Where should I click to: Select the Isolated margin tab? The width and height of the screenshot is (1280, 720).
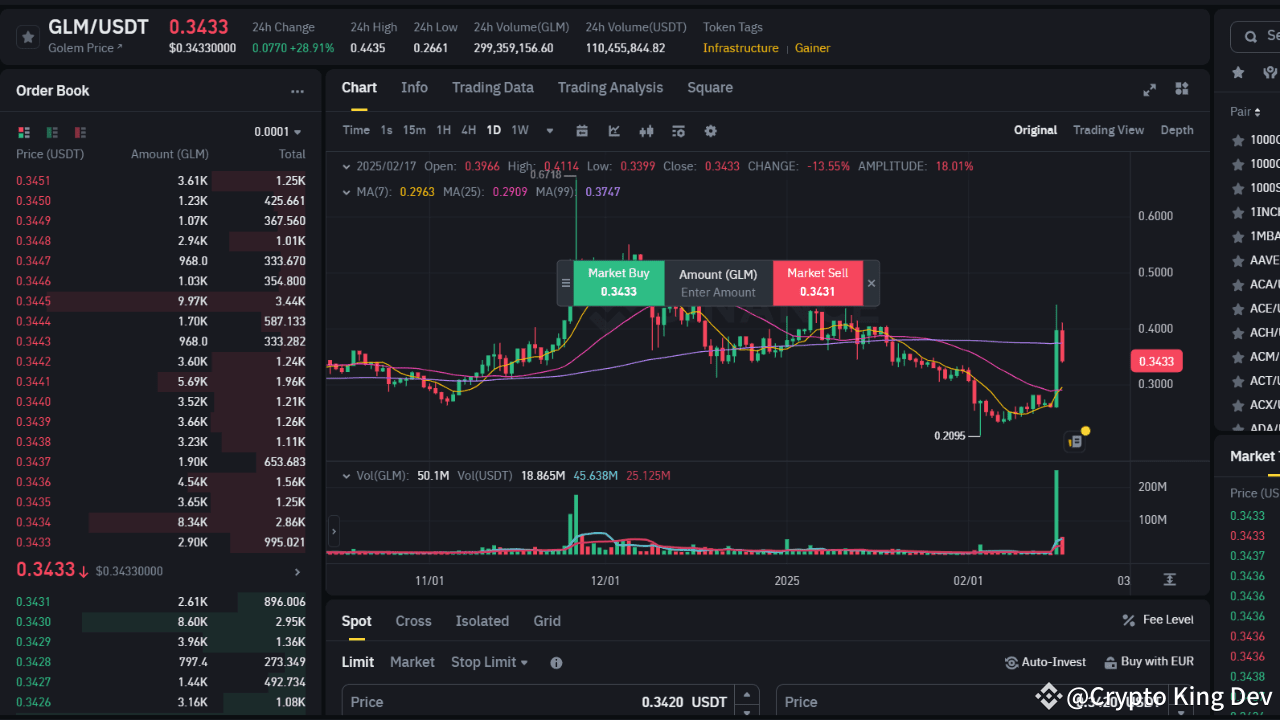pos(482,621)
